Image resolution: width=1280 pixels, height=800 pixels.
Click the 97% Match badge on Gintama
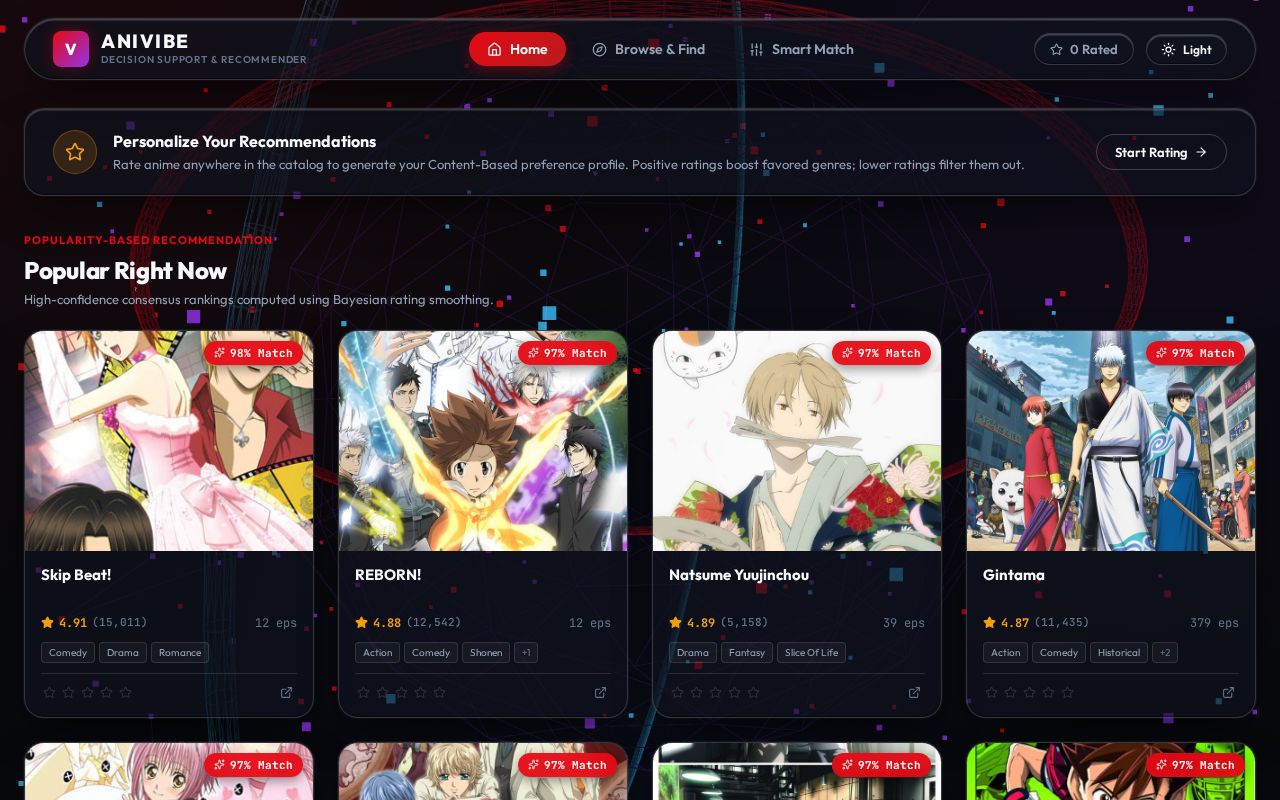click(x=1195, y=353)
